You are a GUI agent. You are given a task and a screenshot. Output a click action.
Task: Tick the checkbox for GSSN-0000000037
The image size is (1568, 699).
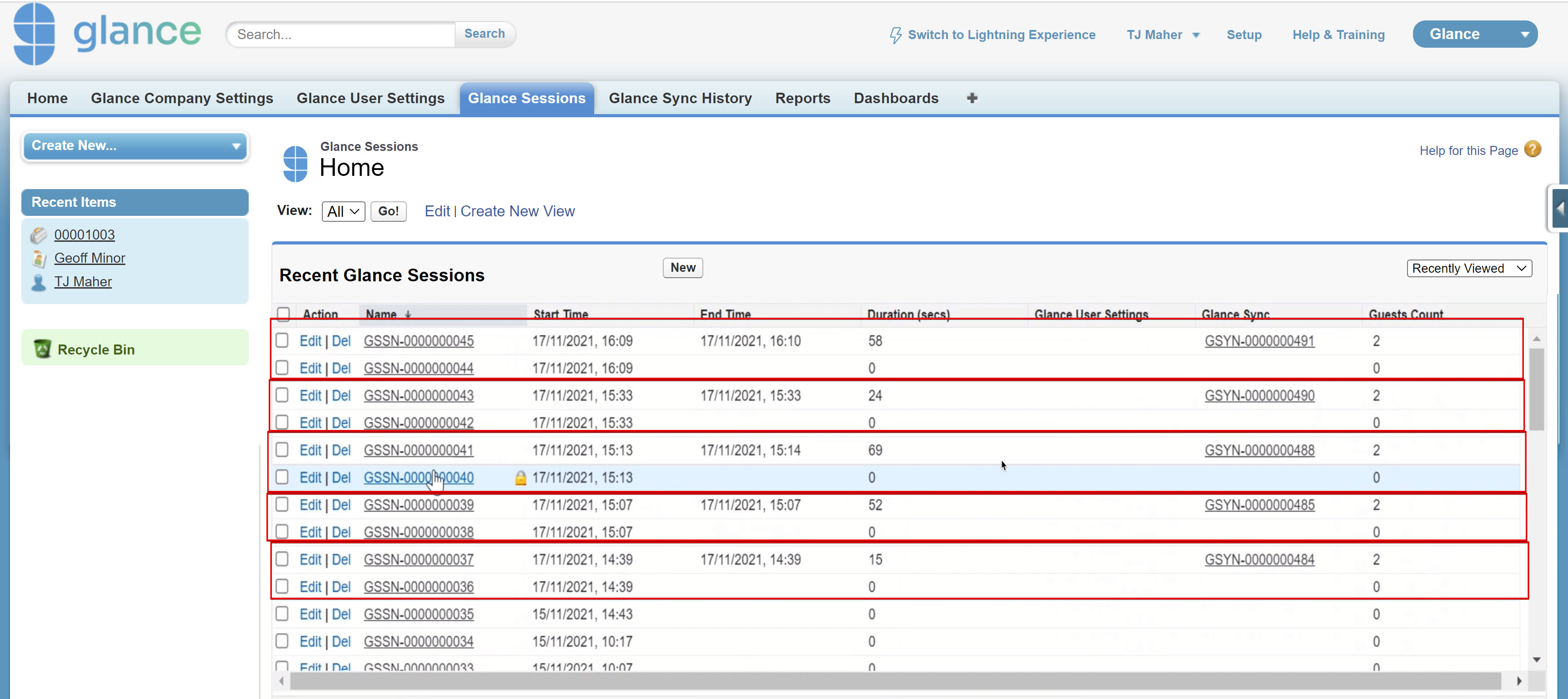(282, 559)
